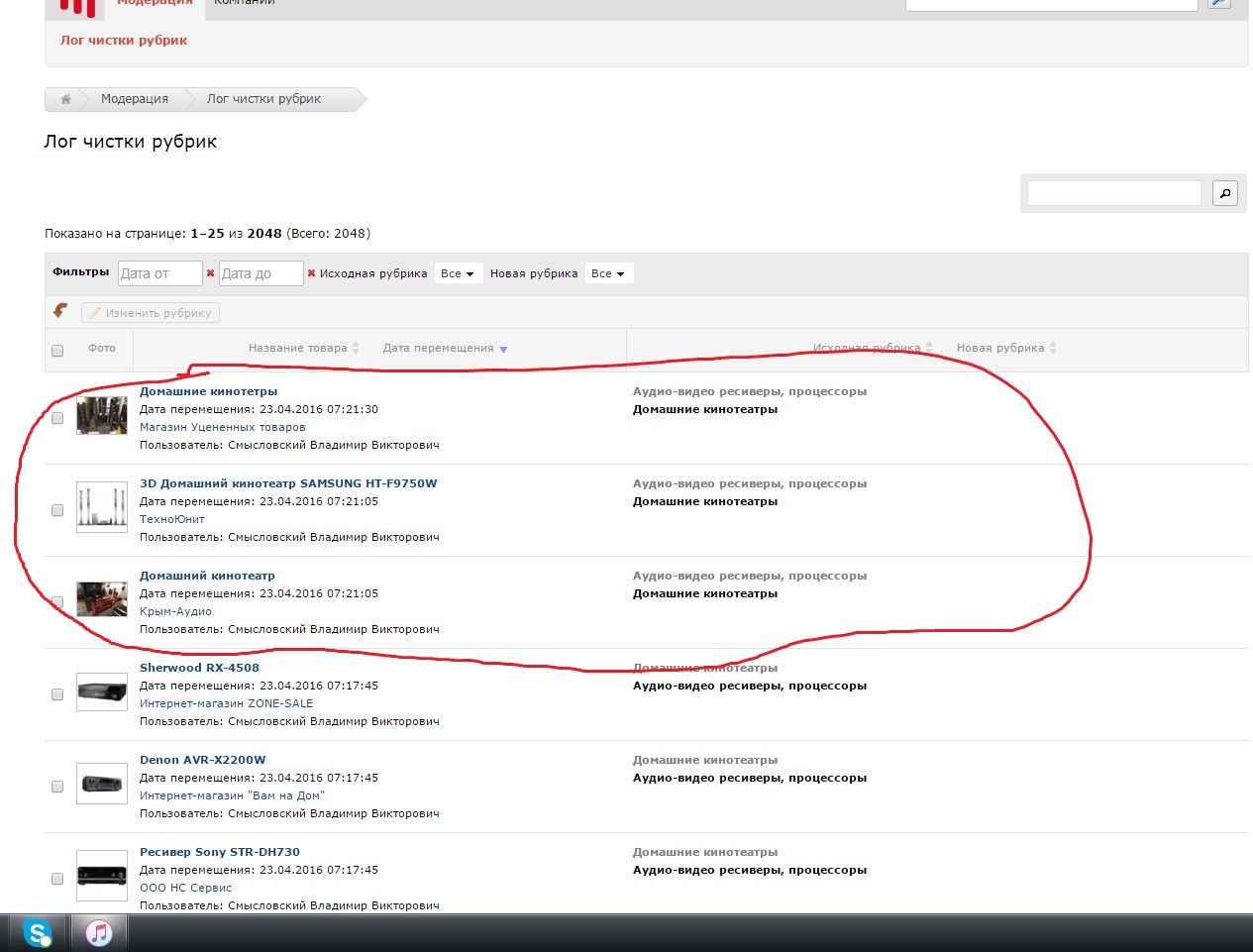Open the 'Домашние кинотетры' photo thumbnail
The image size is (1253, 952).
tap(102, 416)
